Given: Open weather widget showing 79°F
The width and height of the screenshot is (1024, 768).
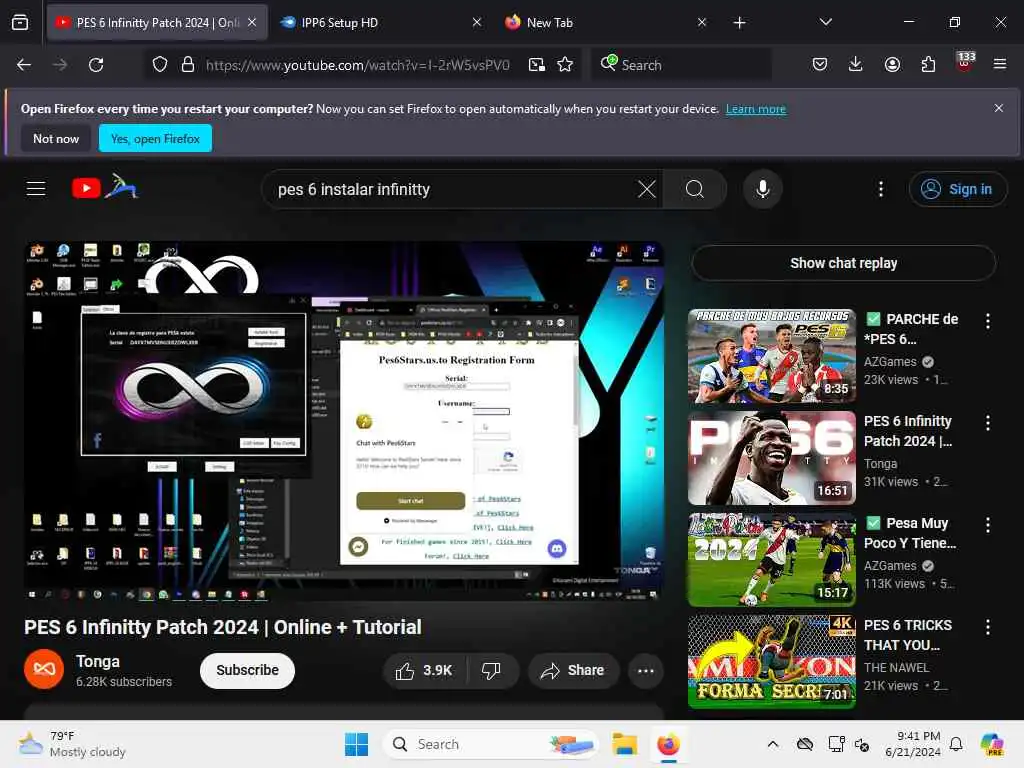Looking at the screenshot, I should pos(72,744).
